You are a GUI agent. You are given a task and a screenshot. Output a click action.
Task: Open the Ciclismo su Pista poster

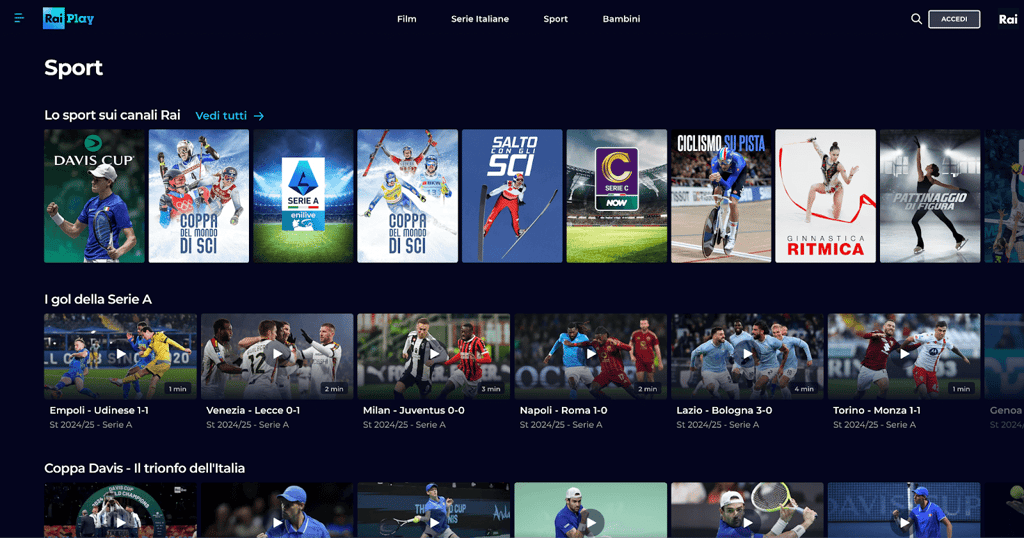click(x=721, y=196)
